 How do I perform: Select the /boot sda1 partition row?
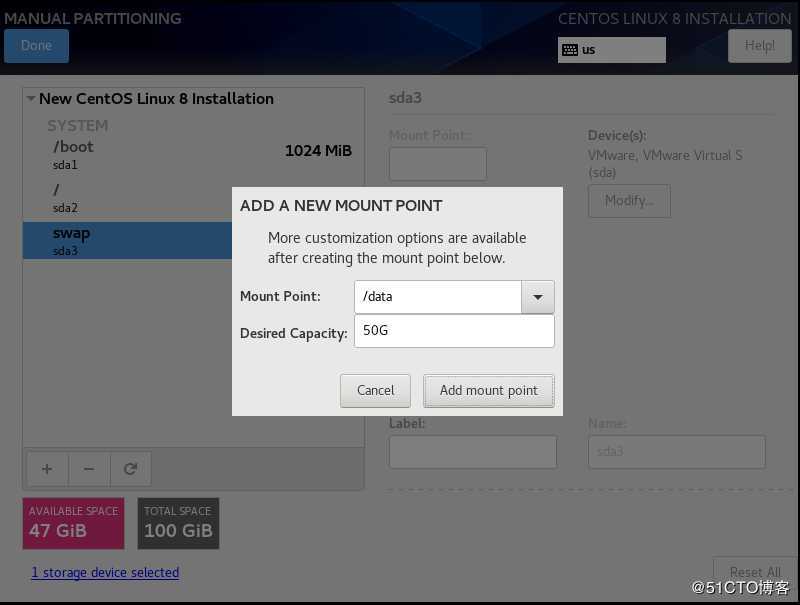pyautogui.click(x=193, y=155)
